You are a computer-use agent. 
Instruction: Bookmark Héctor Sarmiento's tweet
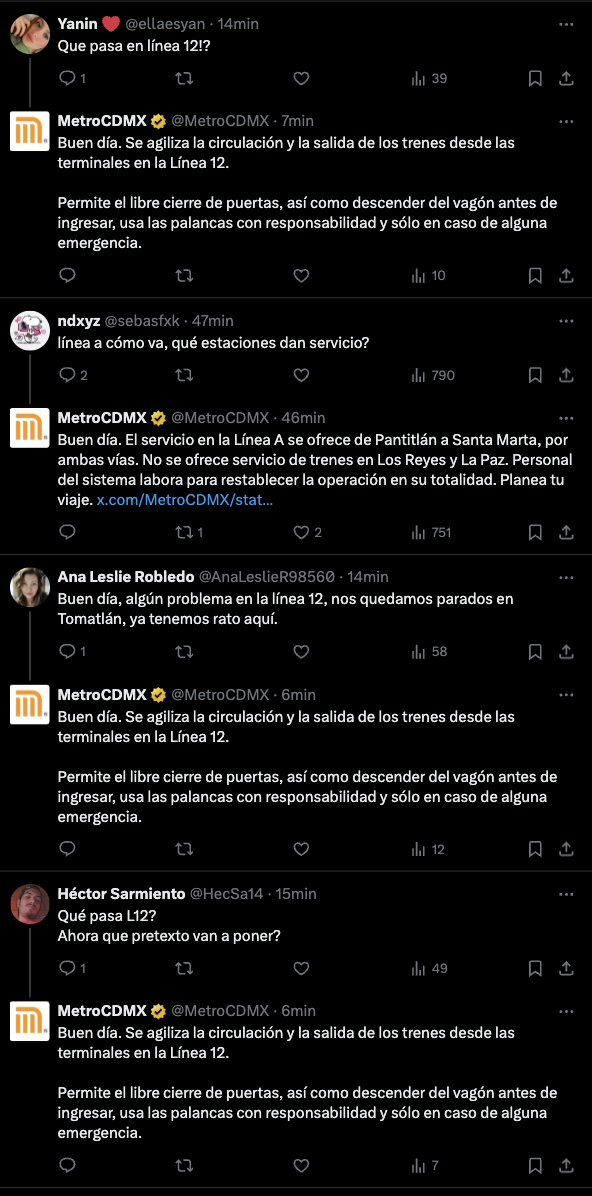click(536, 969)
